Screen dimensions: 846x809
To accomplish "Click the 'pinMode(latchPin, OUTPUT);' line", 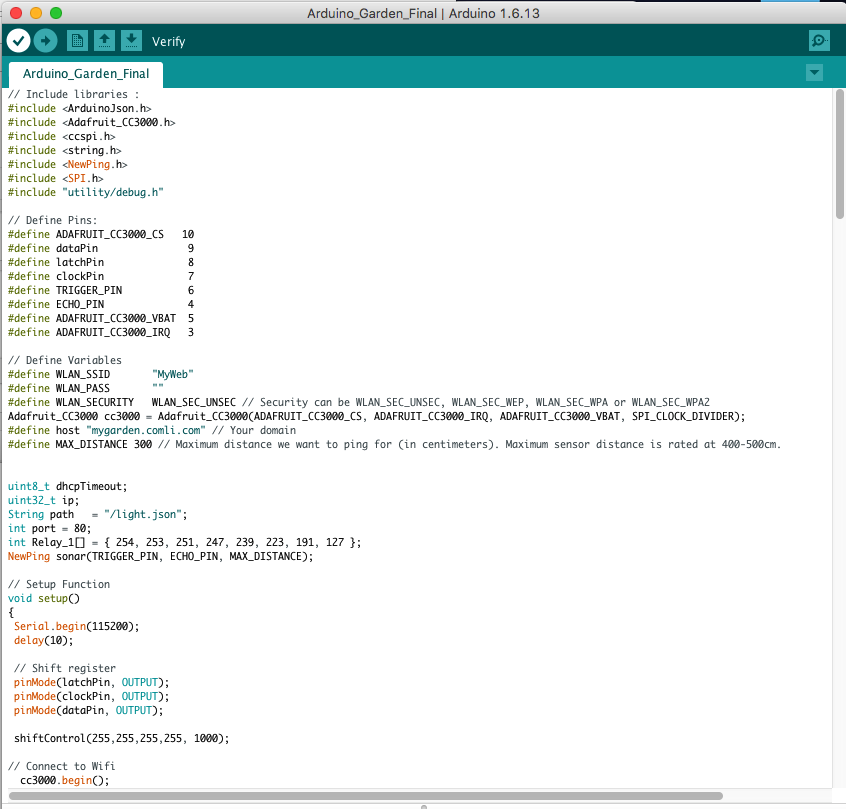I will pyautogui.click(x=91, y=683).
